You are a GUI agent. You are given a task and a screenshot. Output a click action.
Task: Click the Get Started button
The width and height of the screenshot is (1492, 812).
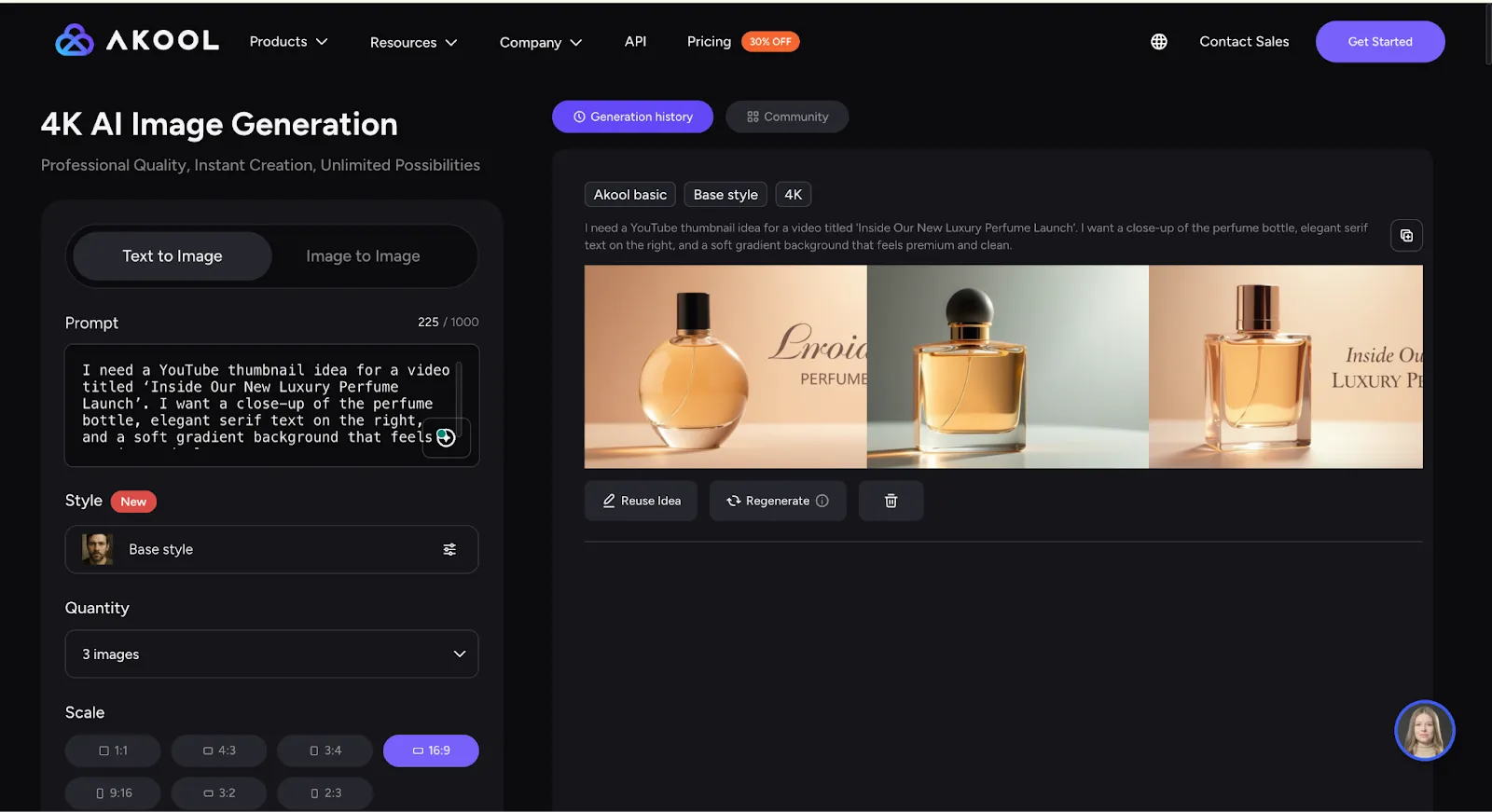point(1380,41)
